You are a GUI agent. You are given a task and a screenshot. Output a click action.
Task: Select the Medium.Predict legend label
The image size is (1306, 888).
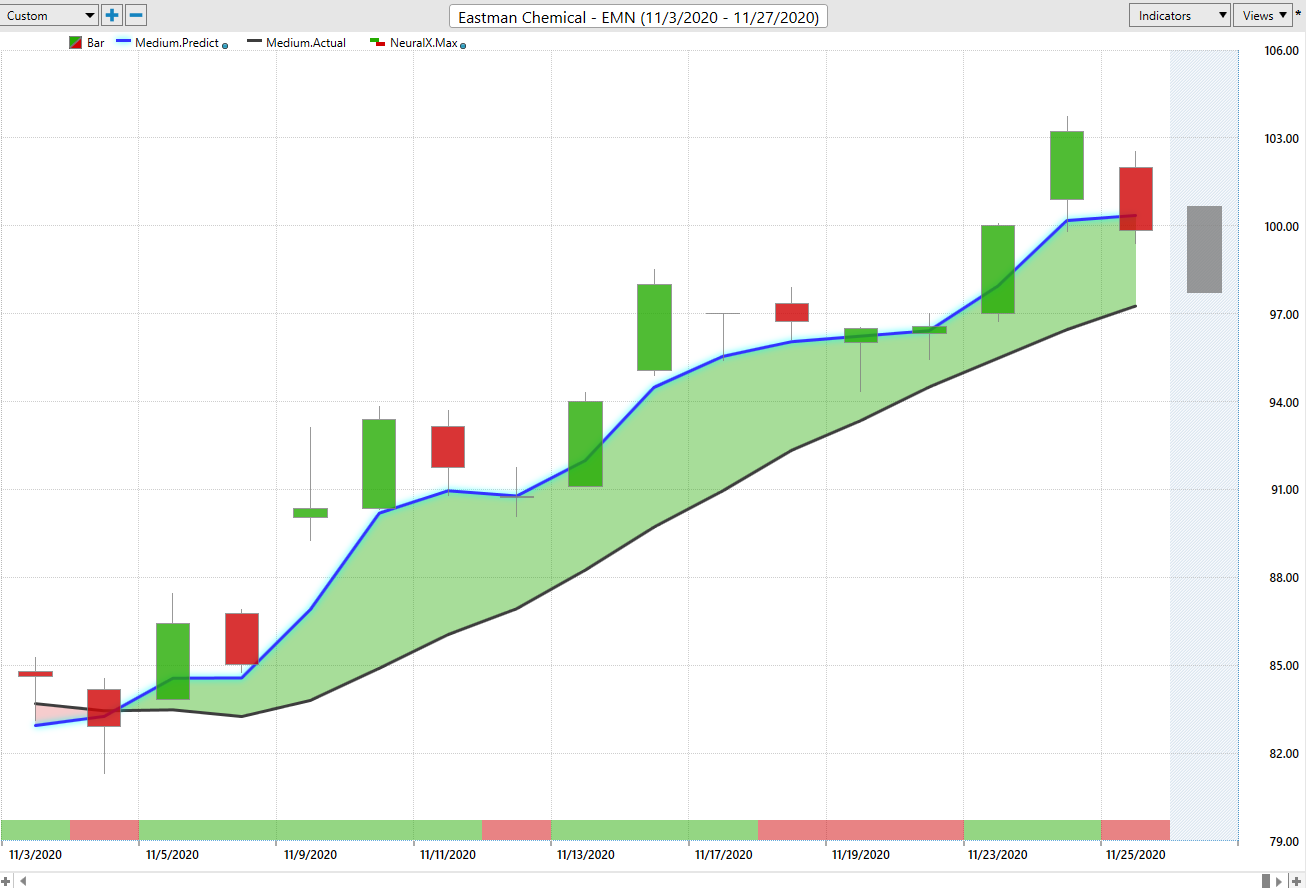177,43
